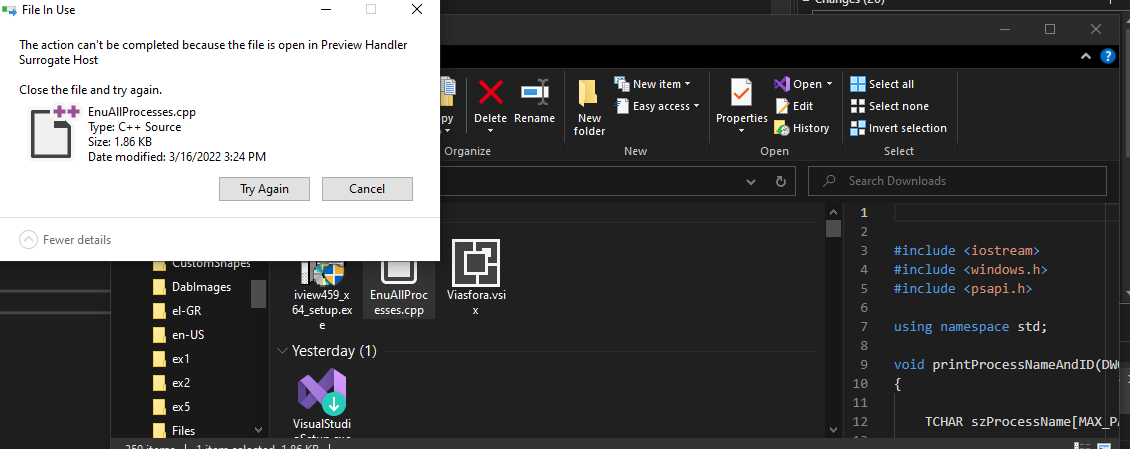Show file History
Image resolution: width=1130 pixels, height=449 pixels.
coord(802,128)
